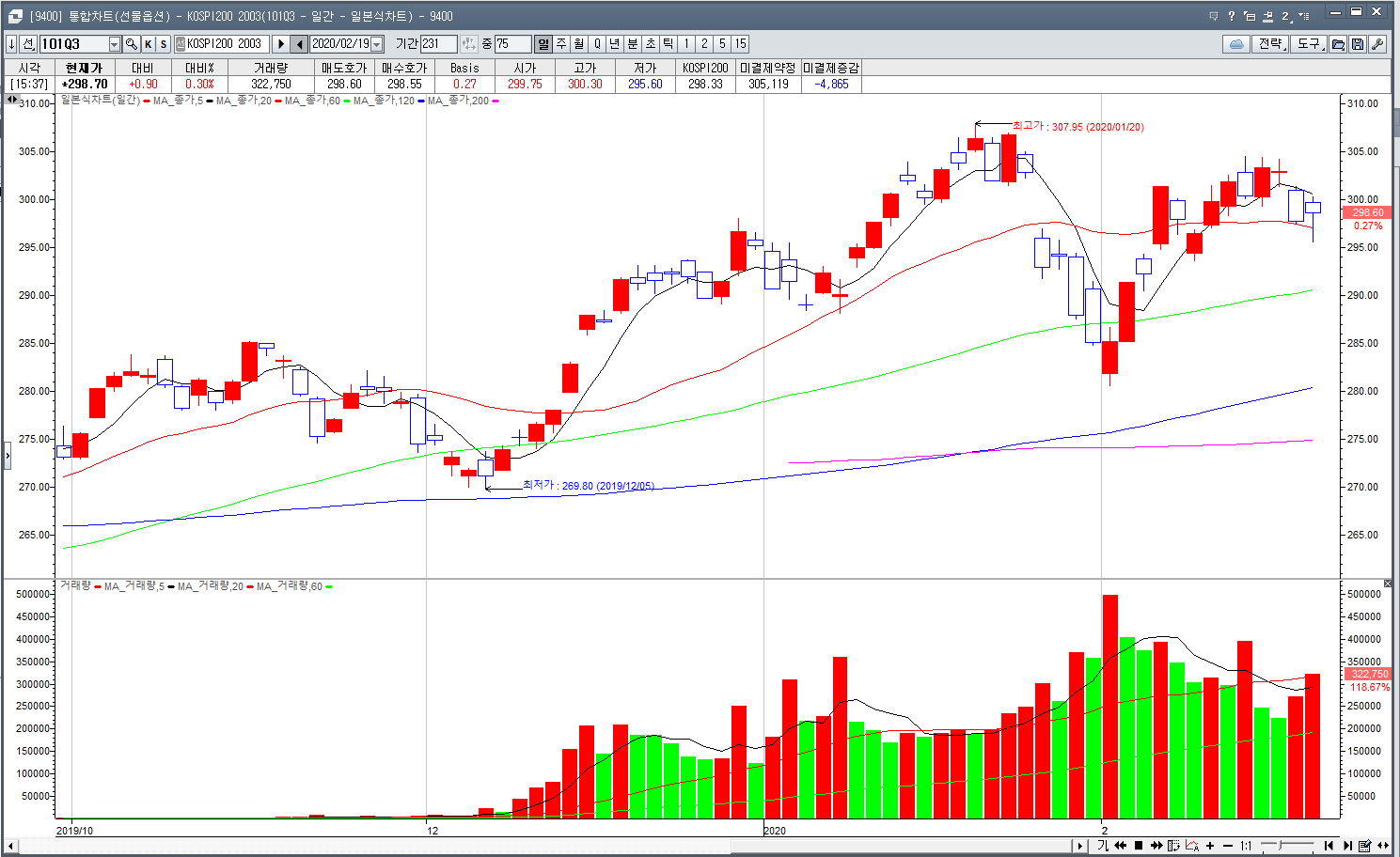The image size is (1400, 857).
Task: Expand the left side panel arrow
Action: coord(8,457)
